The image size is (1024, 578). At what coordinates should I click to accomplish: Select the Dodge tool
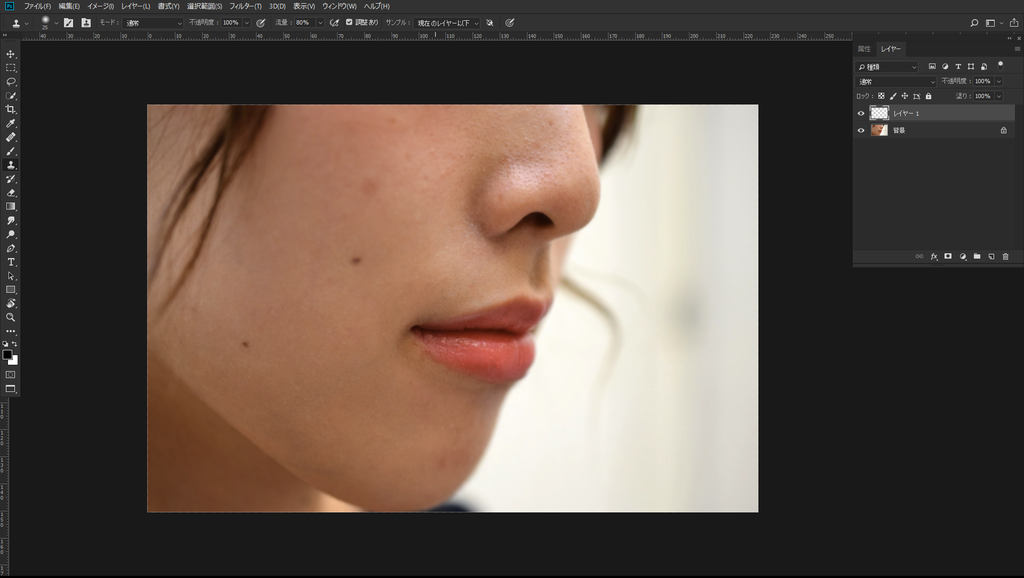point(10,234)
